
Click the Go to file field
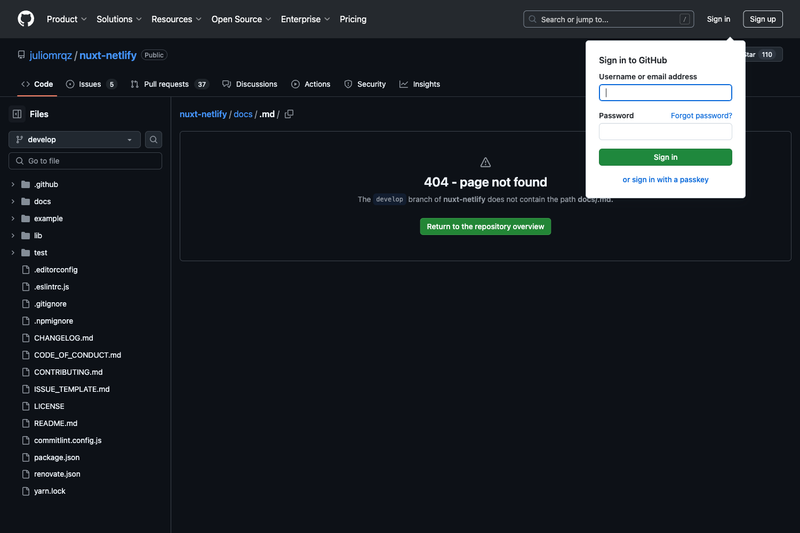pos(85,161)
